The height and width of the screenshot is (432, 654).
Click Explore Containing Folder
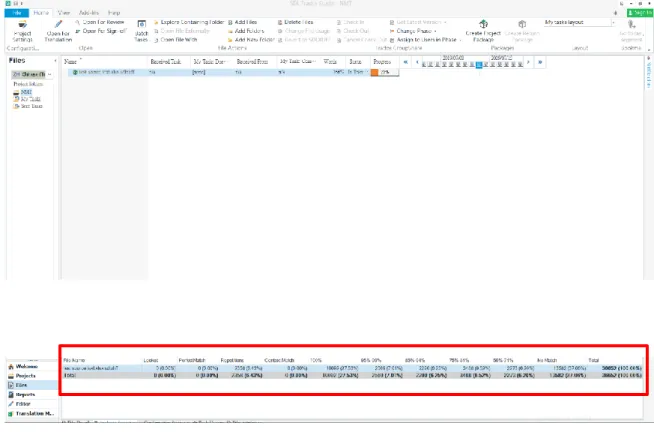tap(189, 22)
